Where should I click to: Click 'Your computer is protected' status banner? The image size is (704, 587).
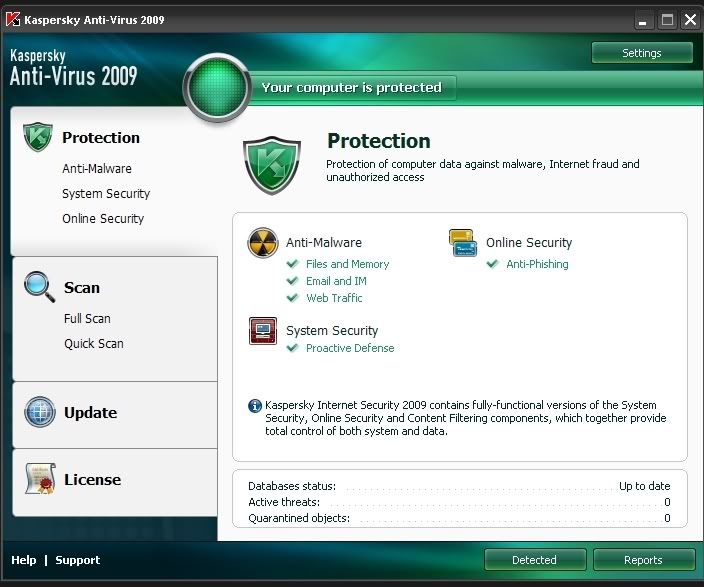point(352,88)
